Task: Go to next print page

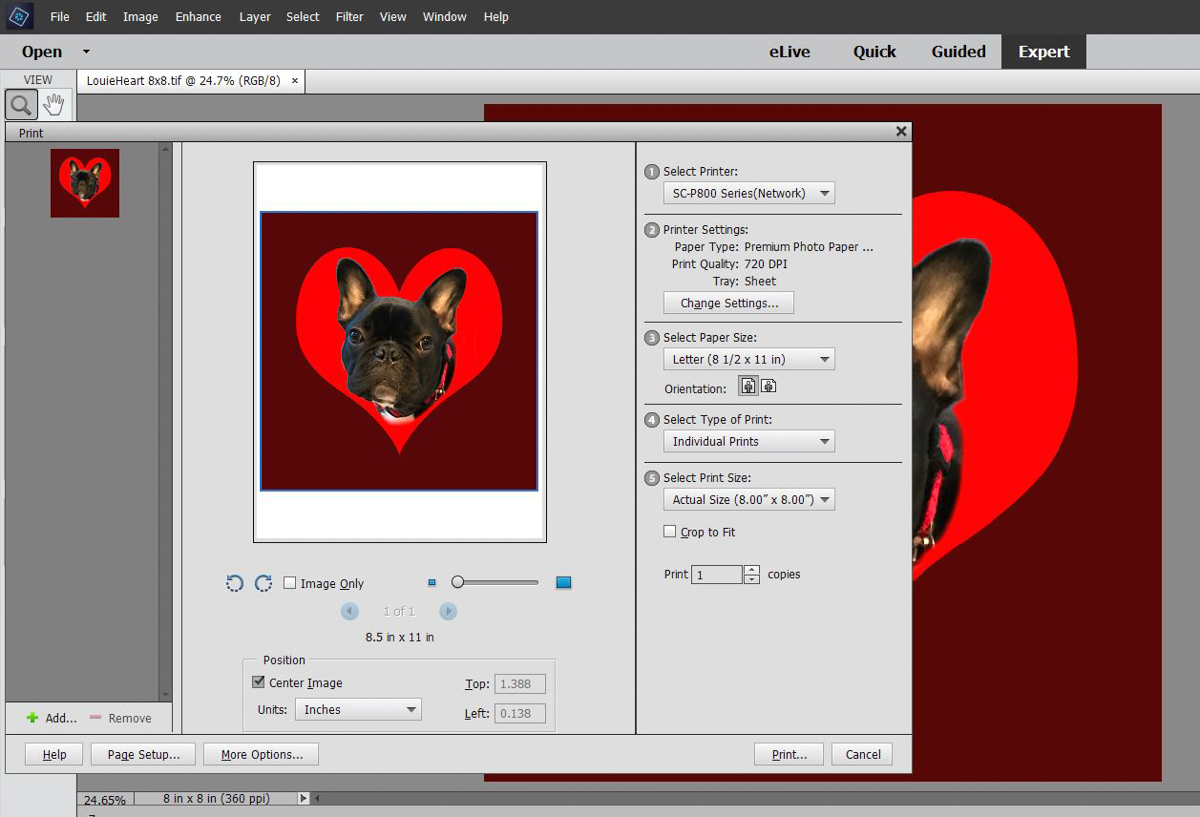Action: click(x=448, y=611)
